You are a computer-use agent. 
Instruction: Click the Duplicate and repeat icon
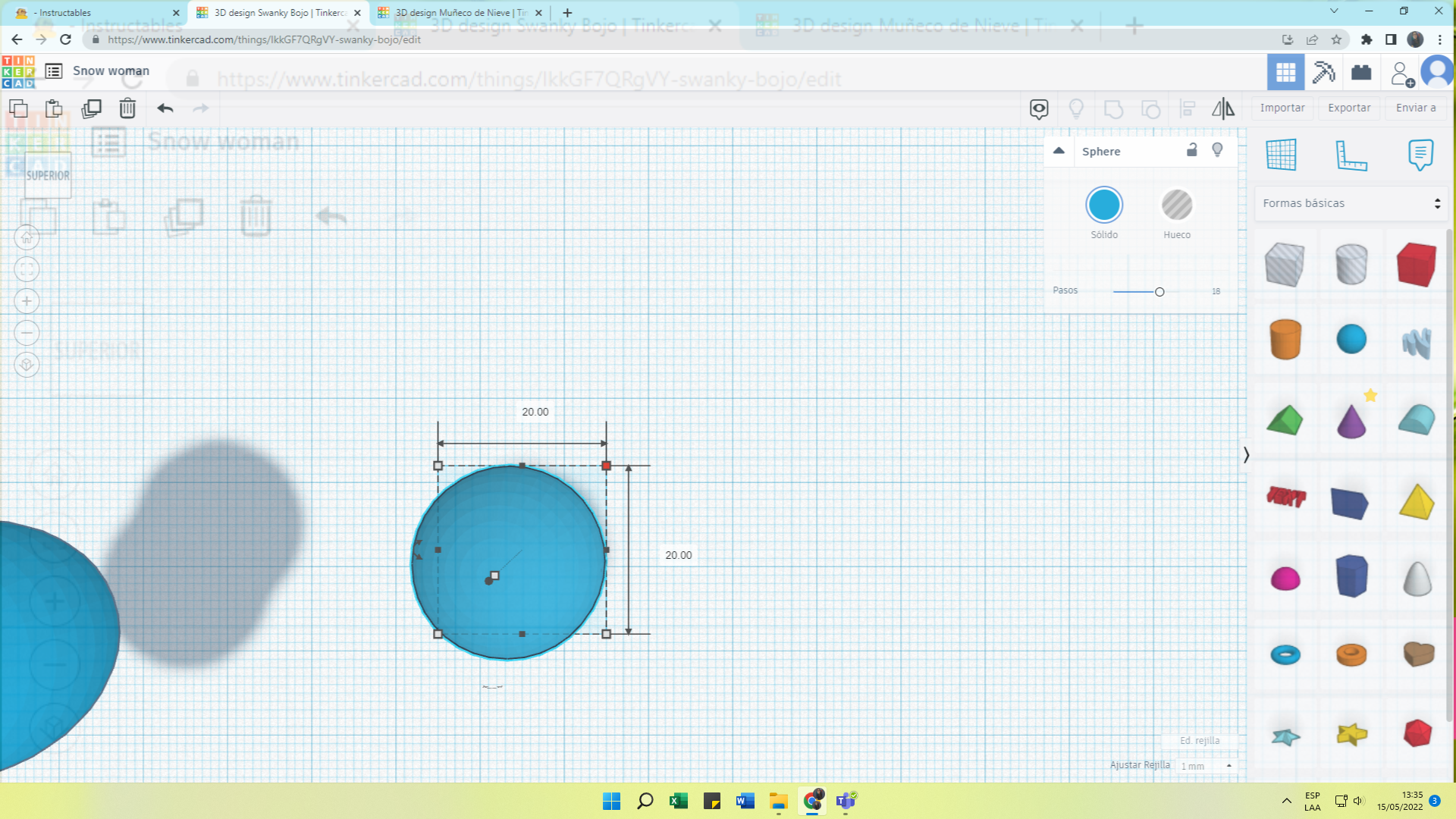91,108
